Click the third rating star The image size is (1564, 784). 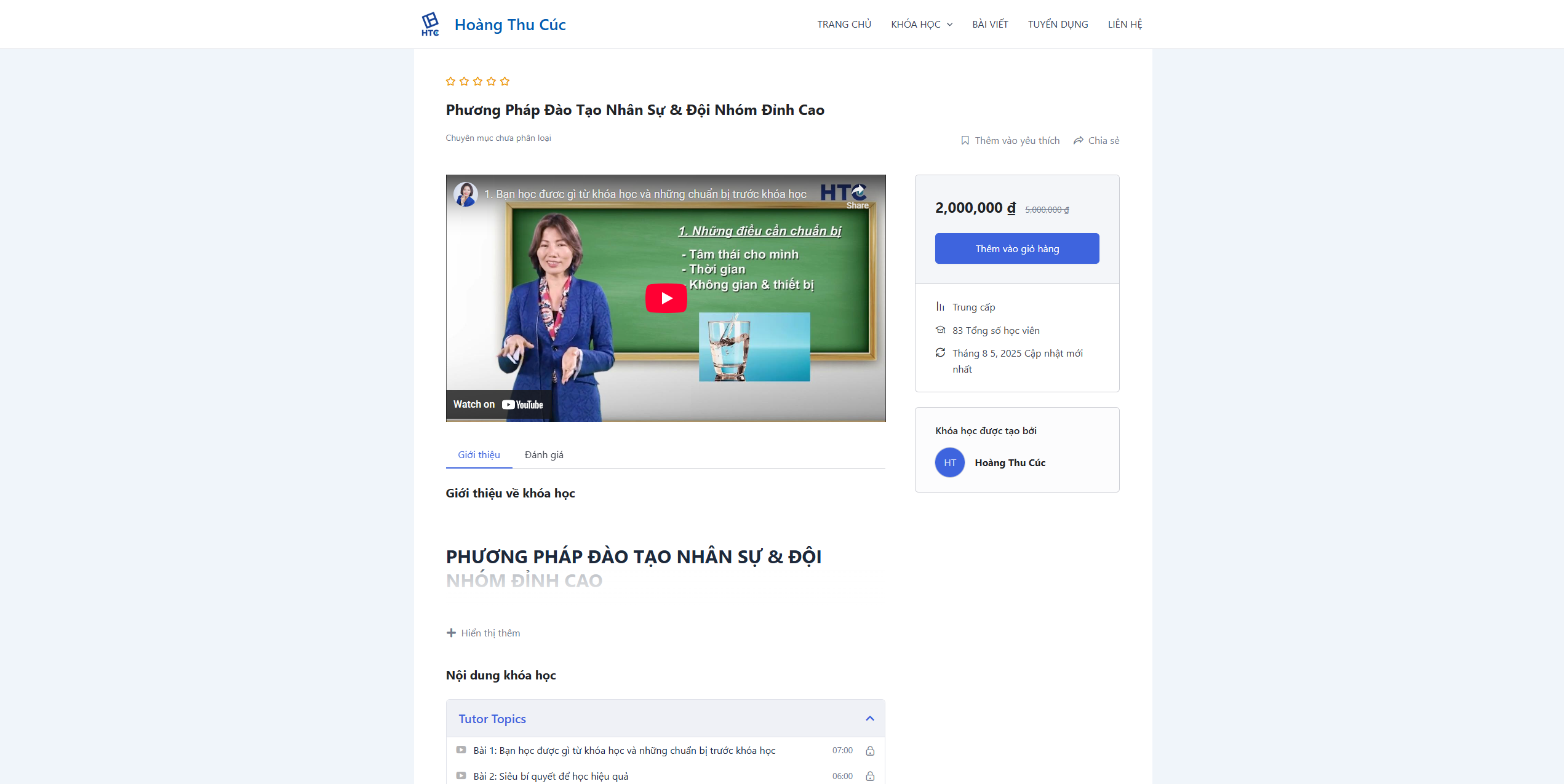[x=477, y=81]
